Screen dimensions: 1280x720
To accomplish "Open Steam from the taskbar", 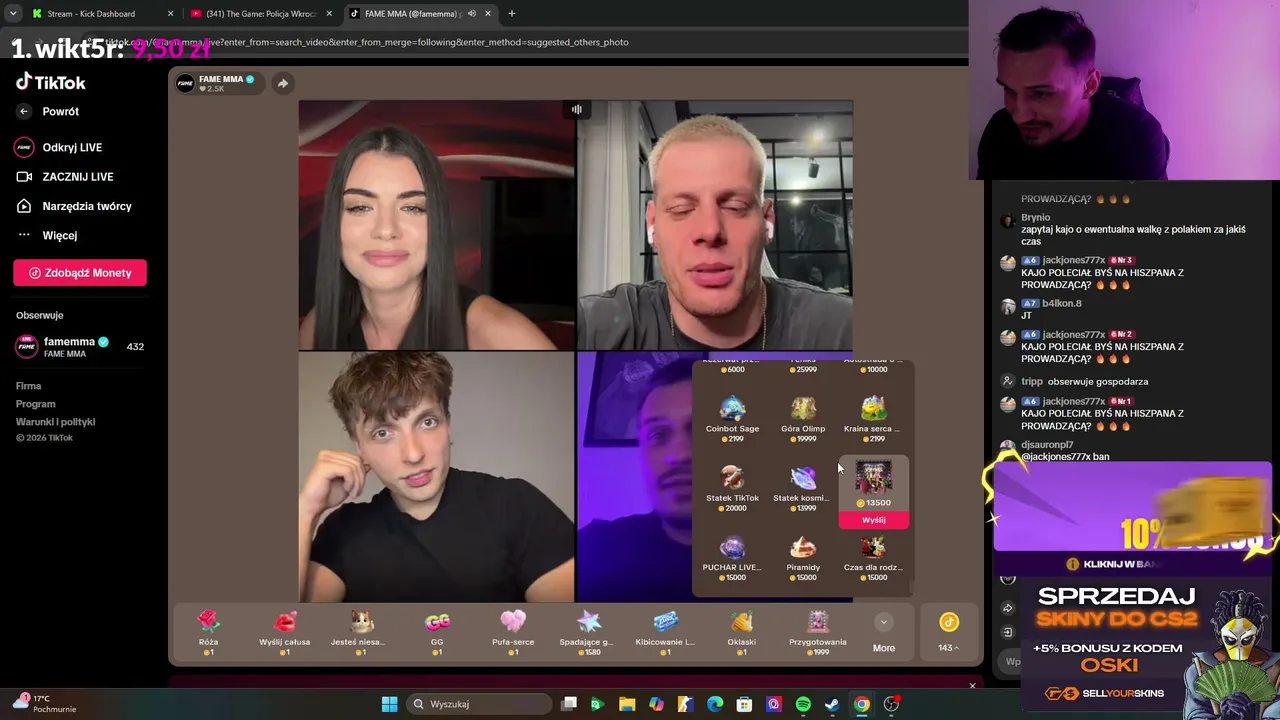I will (x=832, y=704).
